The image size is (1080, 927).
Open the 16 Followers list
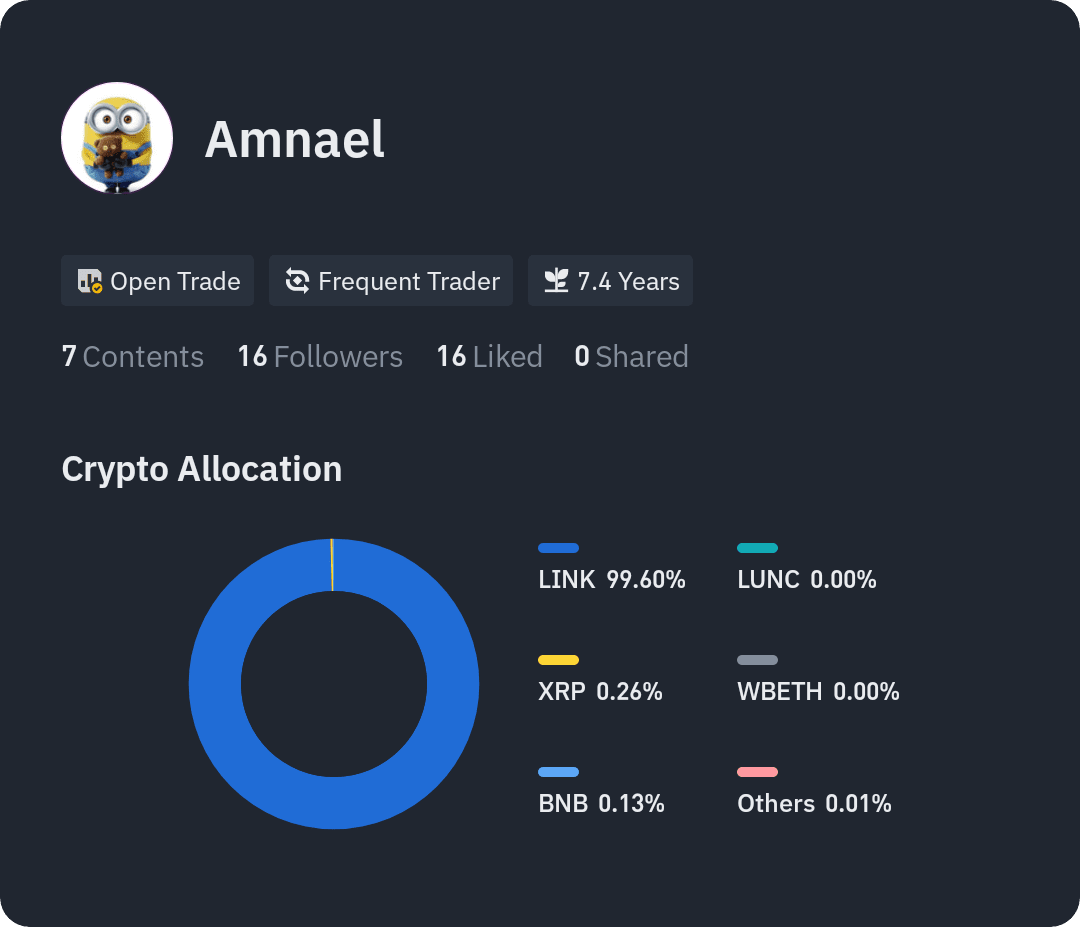pyautogui.click(x=320, y=357)
